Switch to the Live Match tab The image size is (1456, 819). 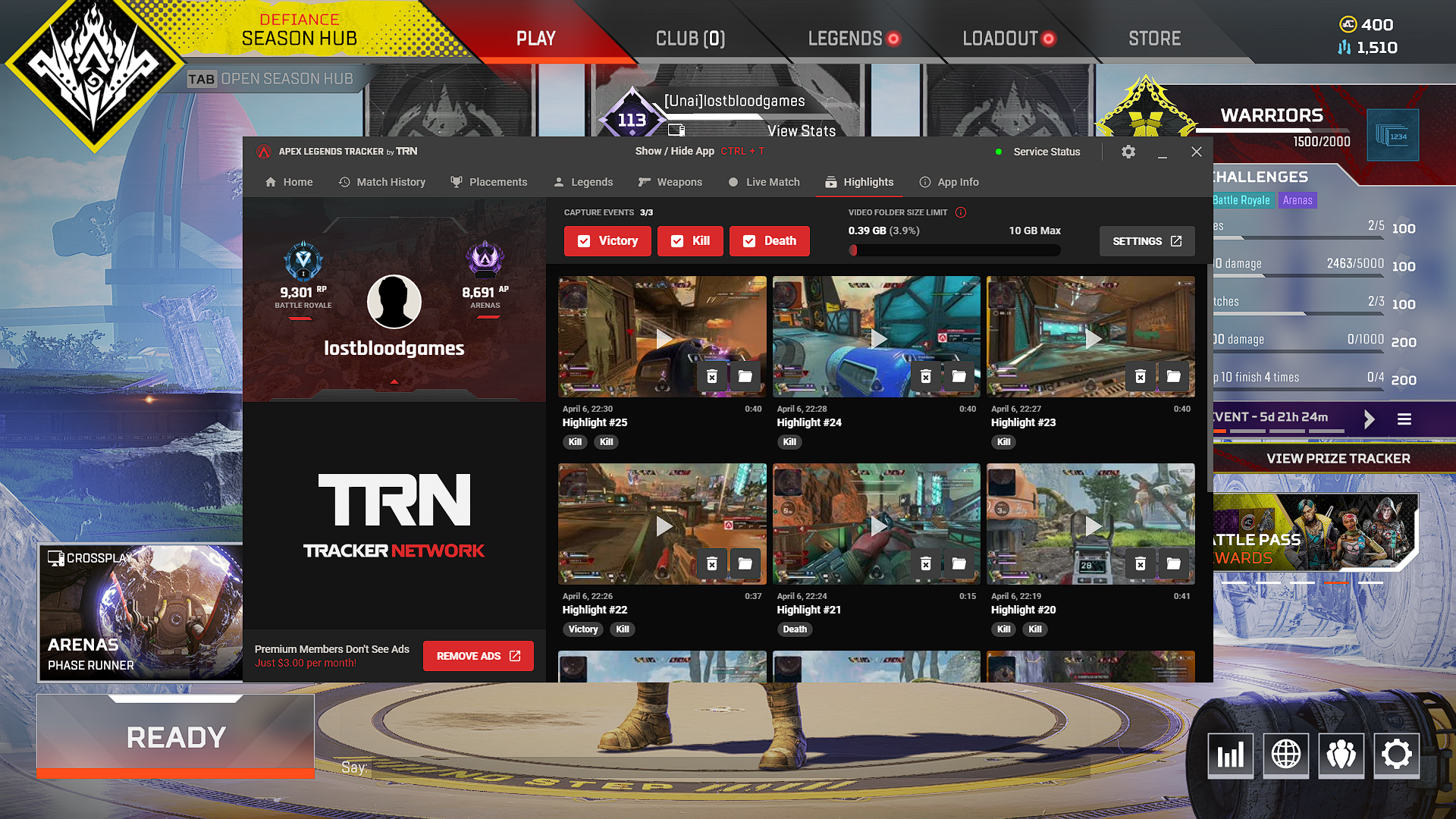coord(764,182)
